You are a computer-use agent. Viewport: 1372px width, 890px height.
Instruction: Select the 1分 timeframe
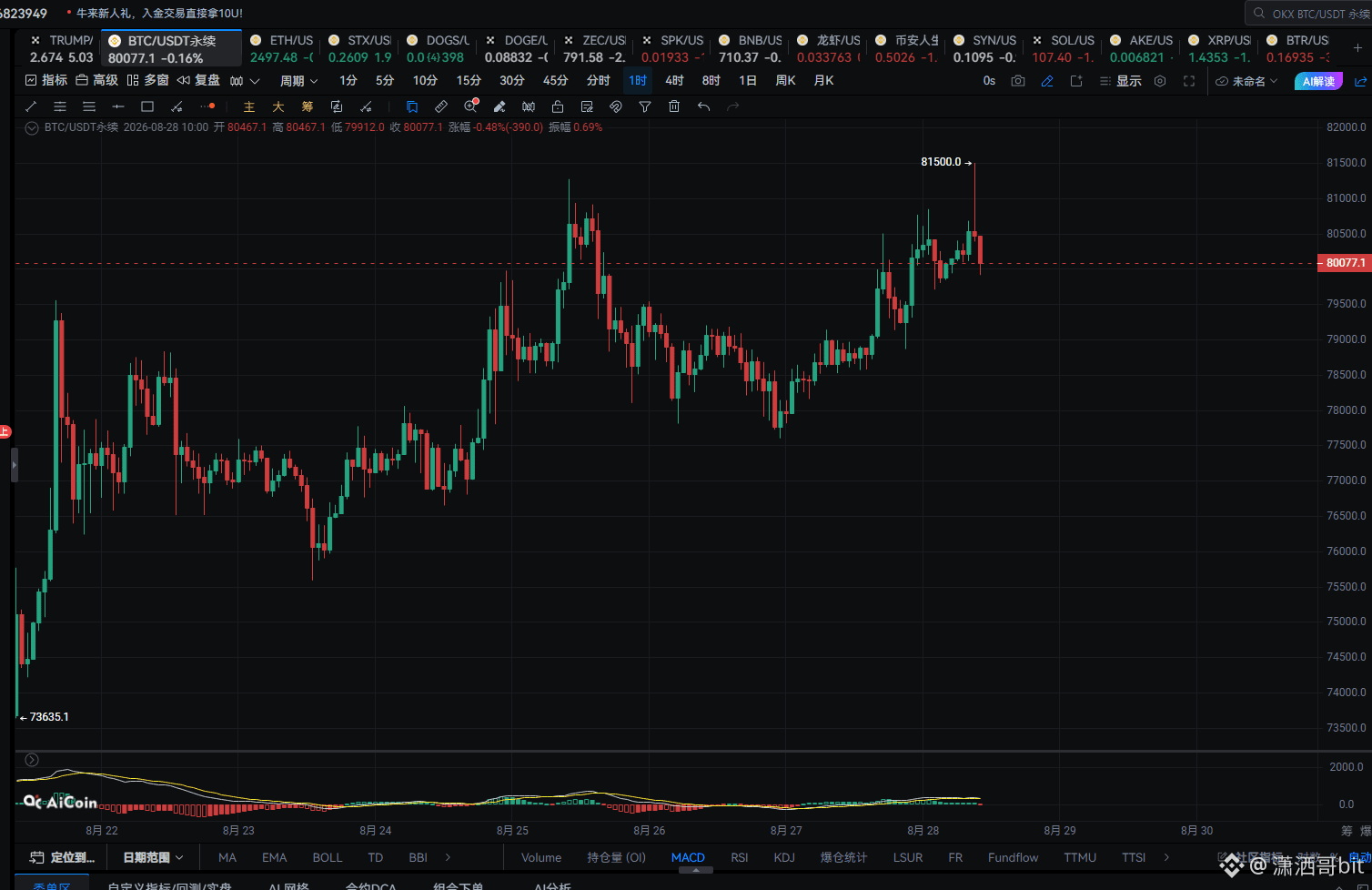click(348, 81)
